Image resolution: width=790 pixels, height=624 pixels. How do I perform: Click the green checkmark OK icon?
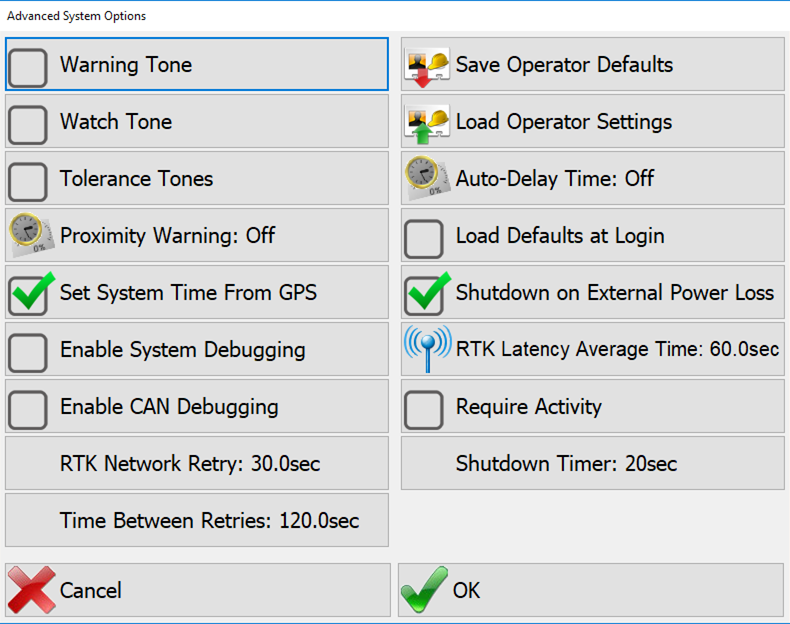coord(424,589)
